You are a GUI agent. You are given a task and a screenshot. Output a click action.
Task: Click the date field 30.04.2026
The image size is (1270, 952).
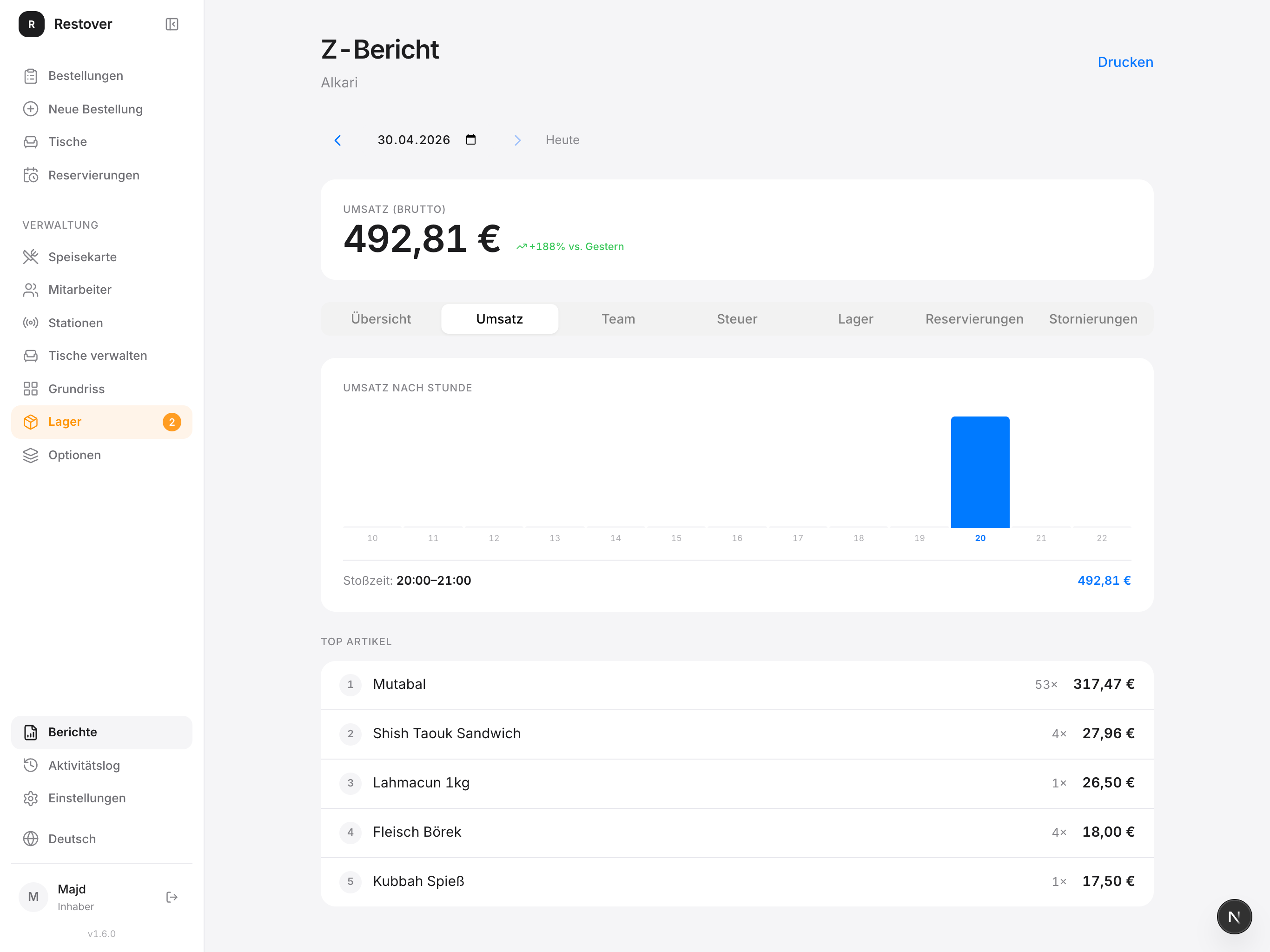(413, 140)
